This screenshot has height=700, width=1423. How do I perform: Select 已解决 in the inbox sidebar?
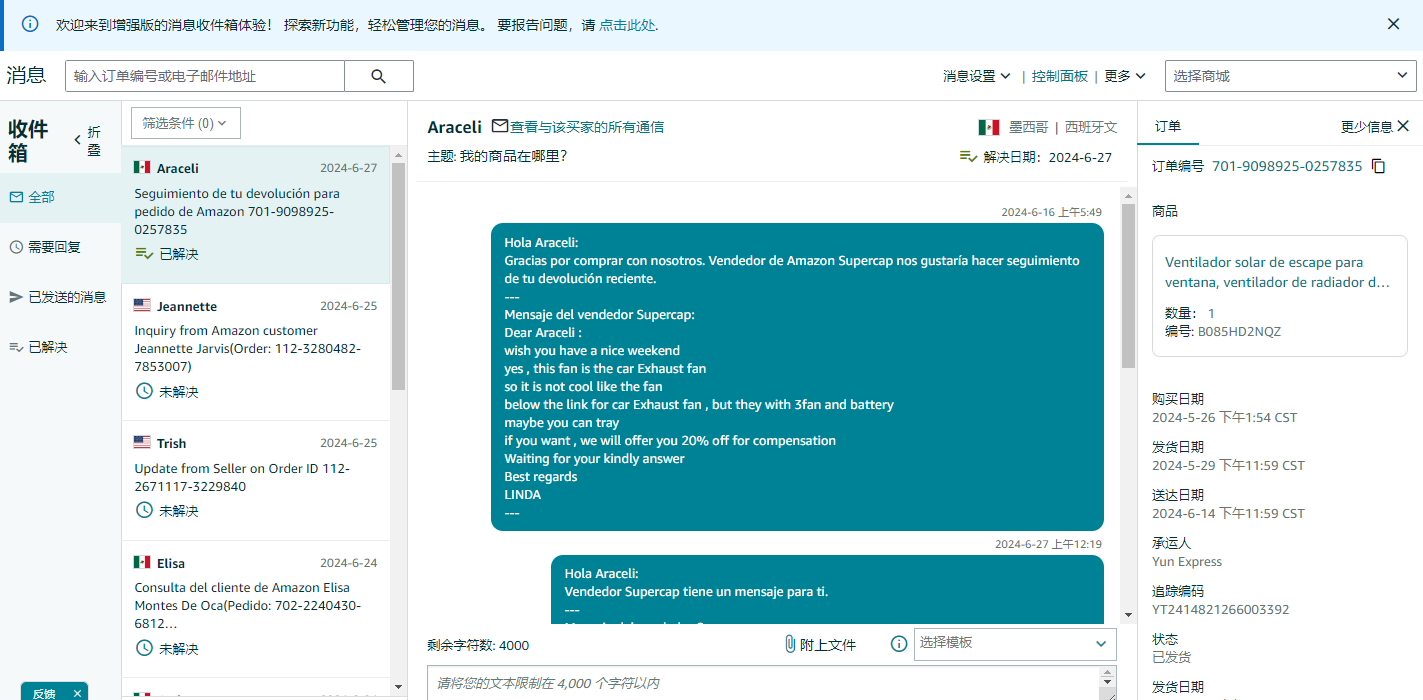[61, 347]
